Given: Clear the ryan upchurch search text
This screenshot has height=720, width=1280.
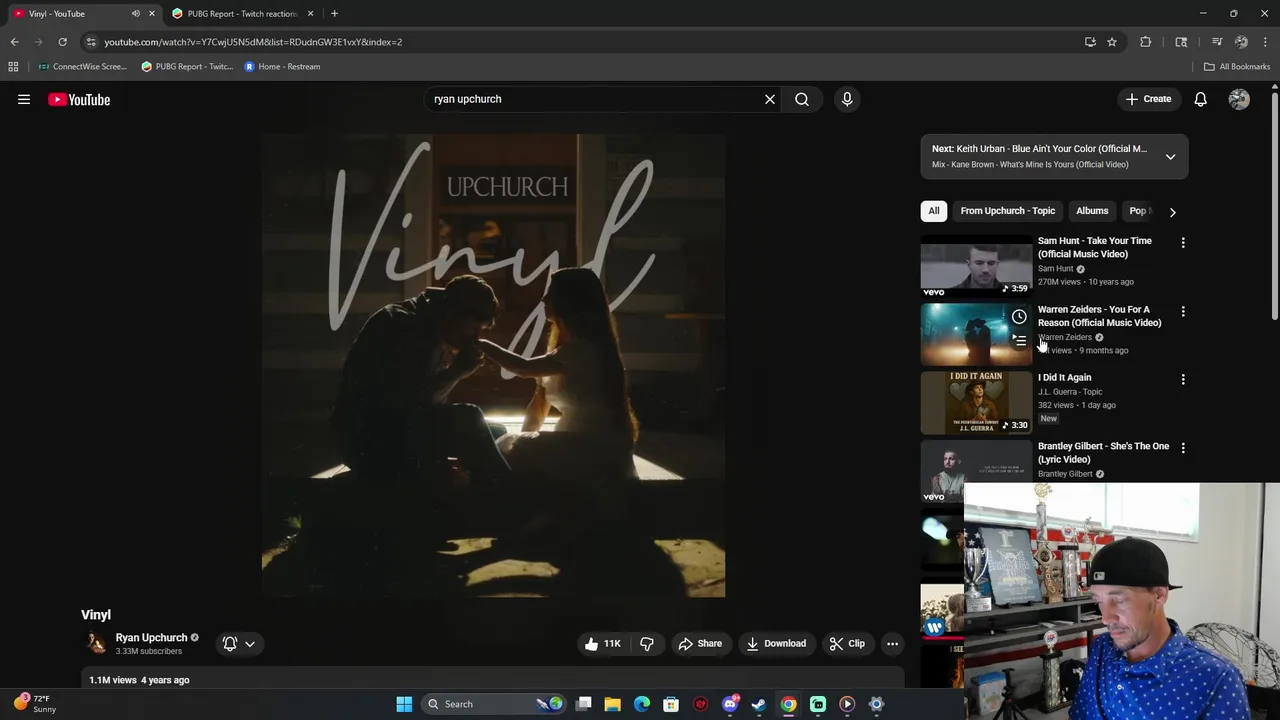Looking at the screenshot, I should [770, 99].
